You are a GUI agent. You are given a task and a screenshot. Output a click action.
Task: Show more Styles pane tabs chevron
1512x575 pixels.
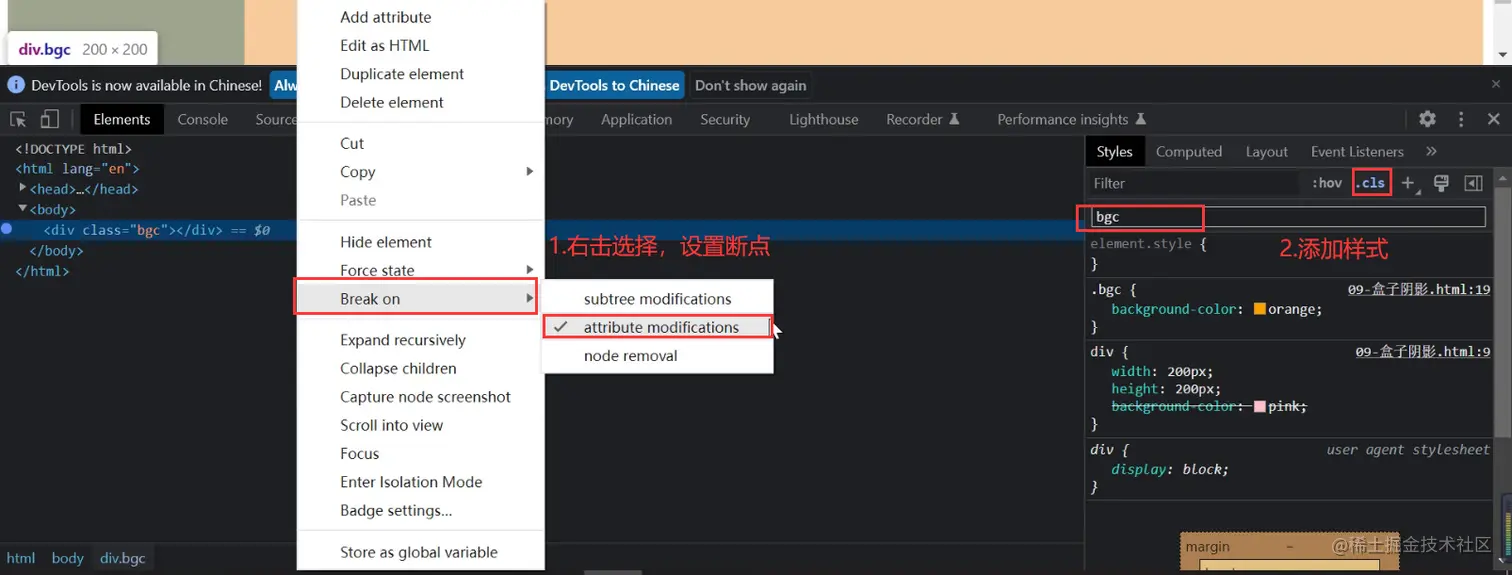(x=1431, y=151)
